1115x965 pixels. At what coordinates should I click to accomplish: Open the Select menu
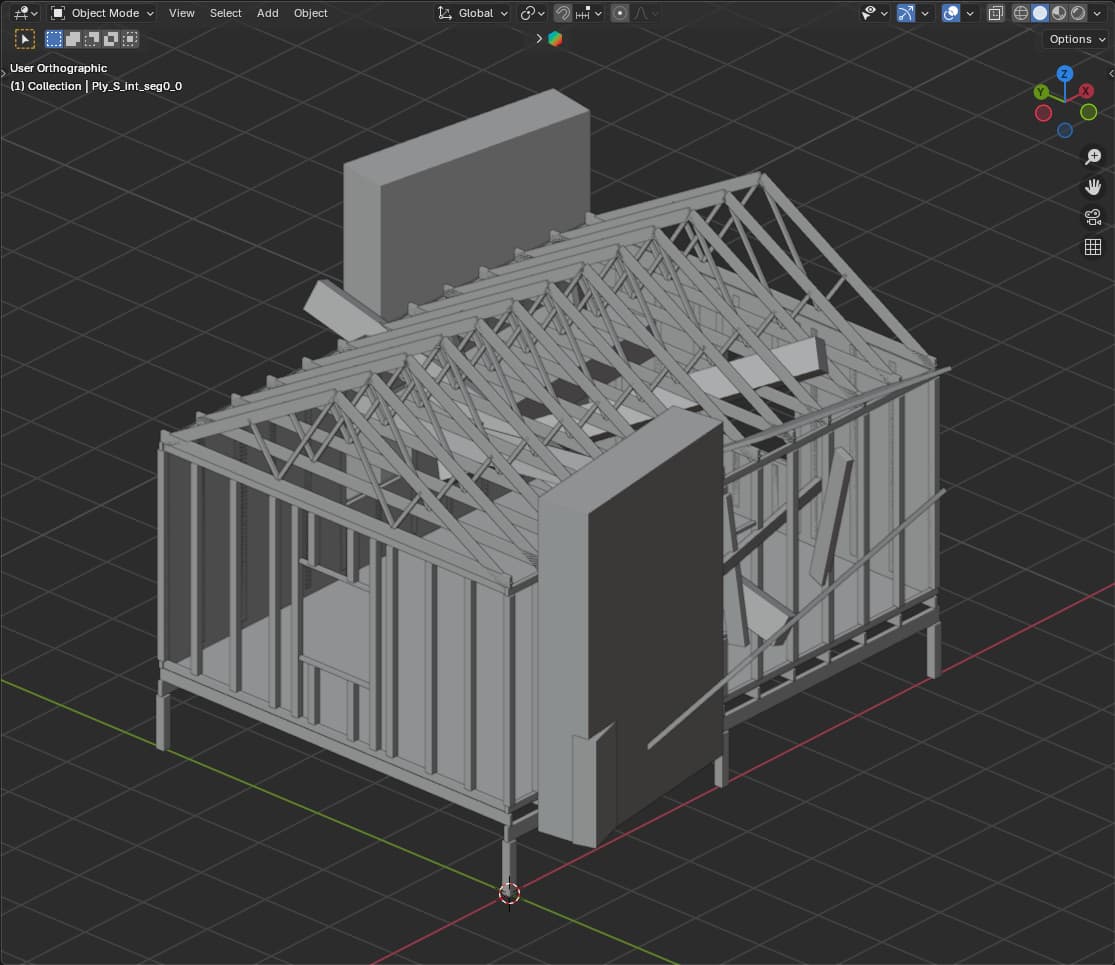(225, 13)
